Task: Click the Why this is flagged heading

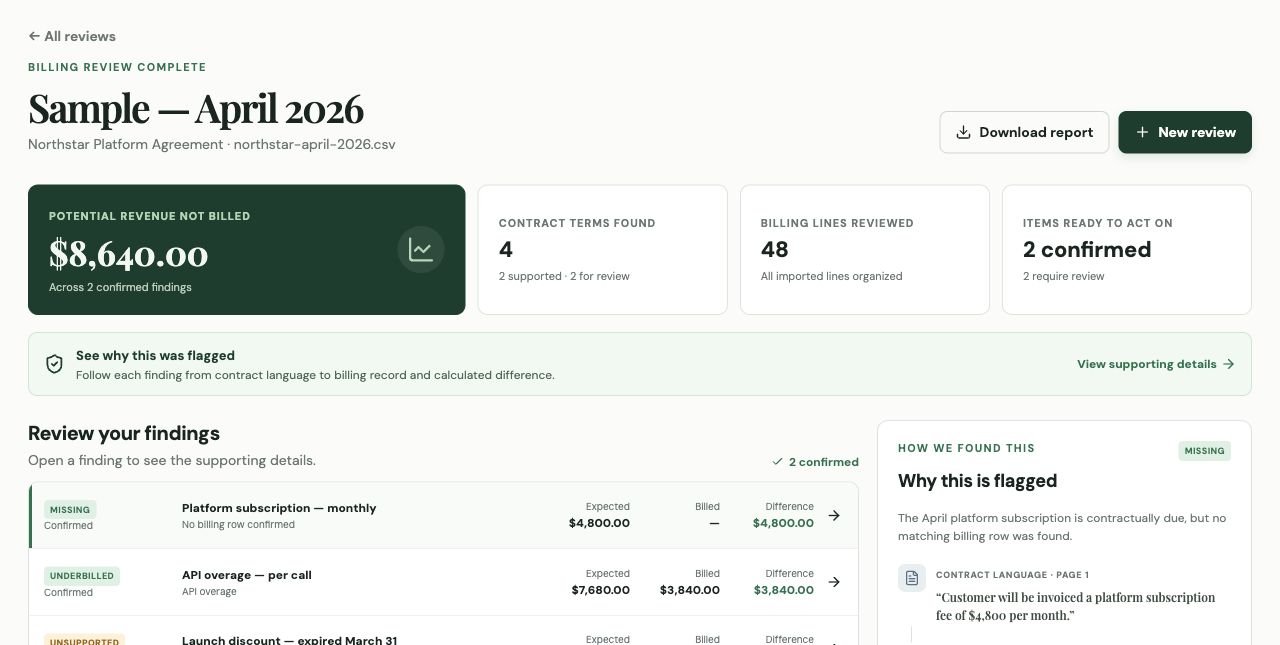Action: pos(977,481)
